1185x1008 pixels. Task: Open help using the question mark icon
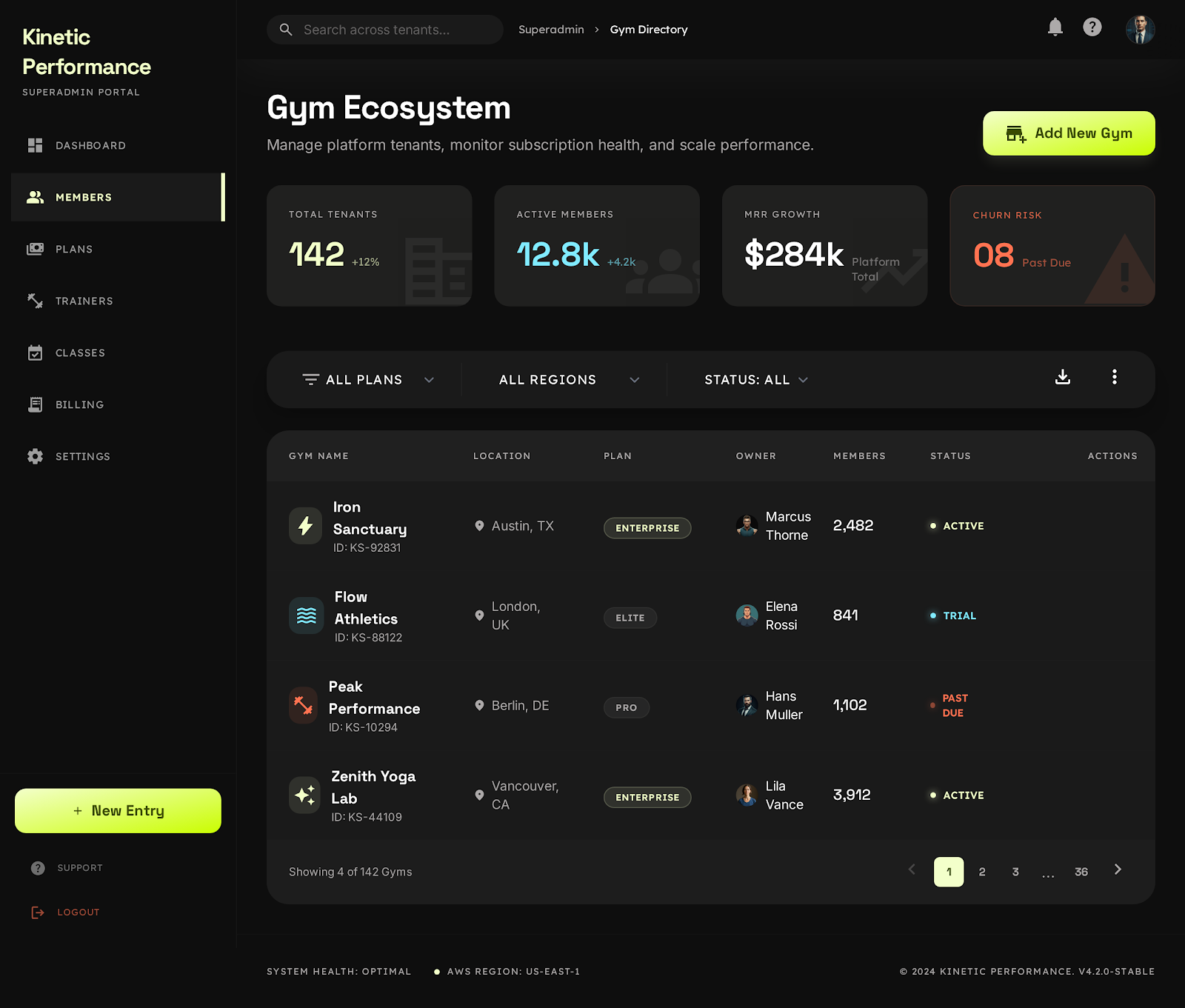point(1092,27)
